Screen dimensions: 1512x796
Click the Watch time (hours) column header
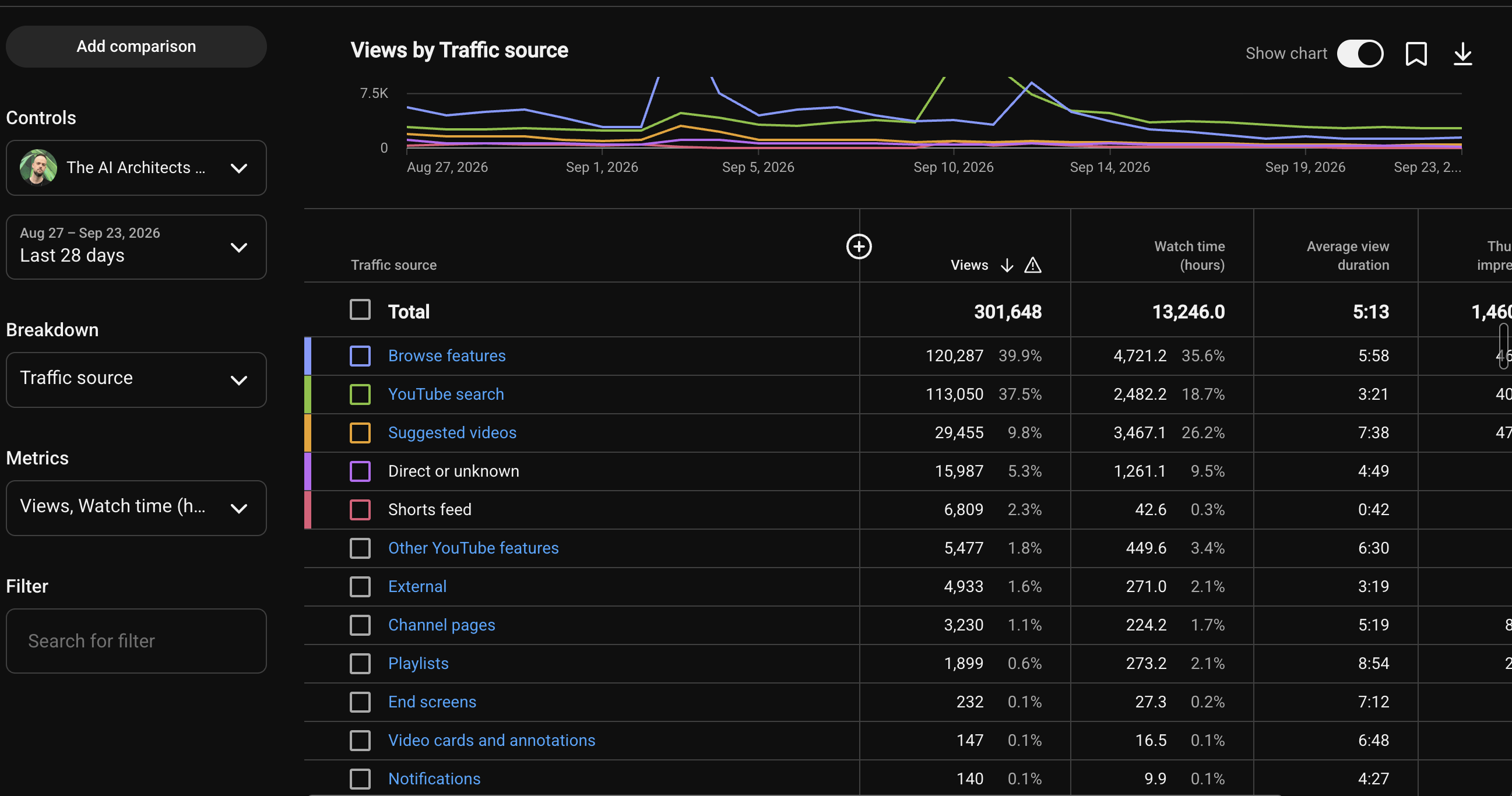(1188, 256)
